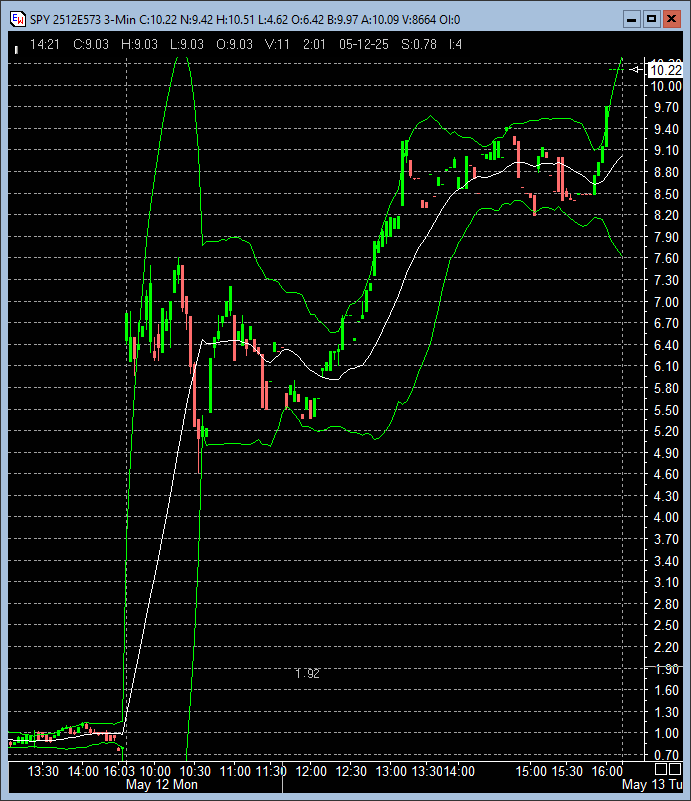Click the S:0.78 readout

(419, 44)
